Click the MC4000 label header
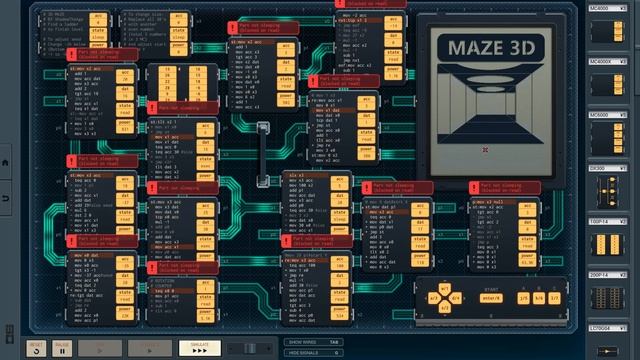640x360 pixels. tap(608, 8)
